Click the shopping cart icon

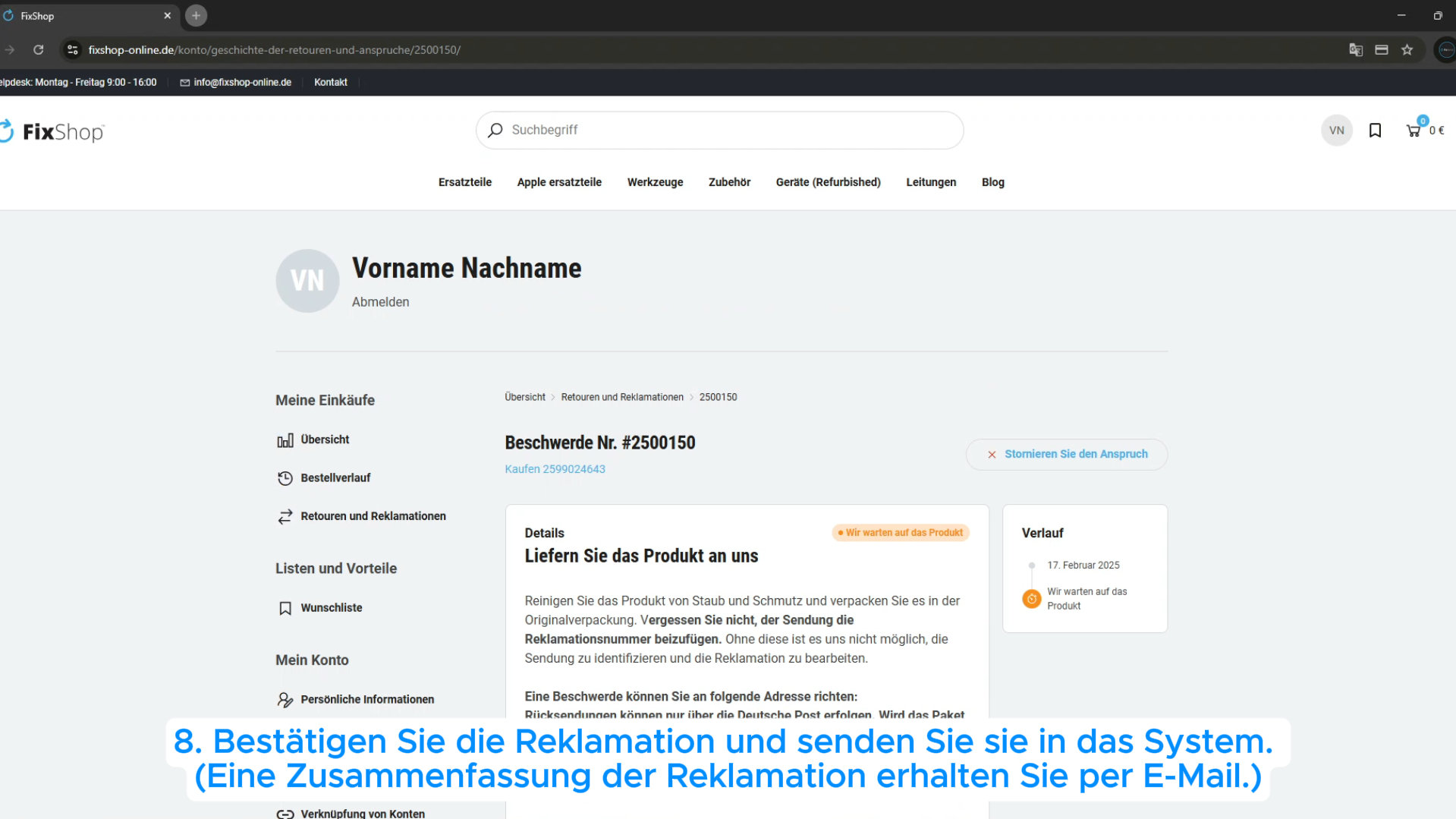click(x=1414, y=131)
